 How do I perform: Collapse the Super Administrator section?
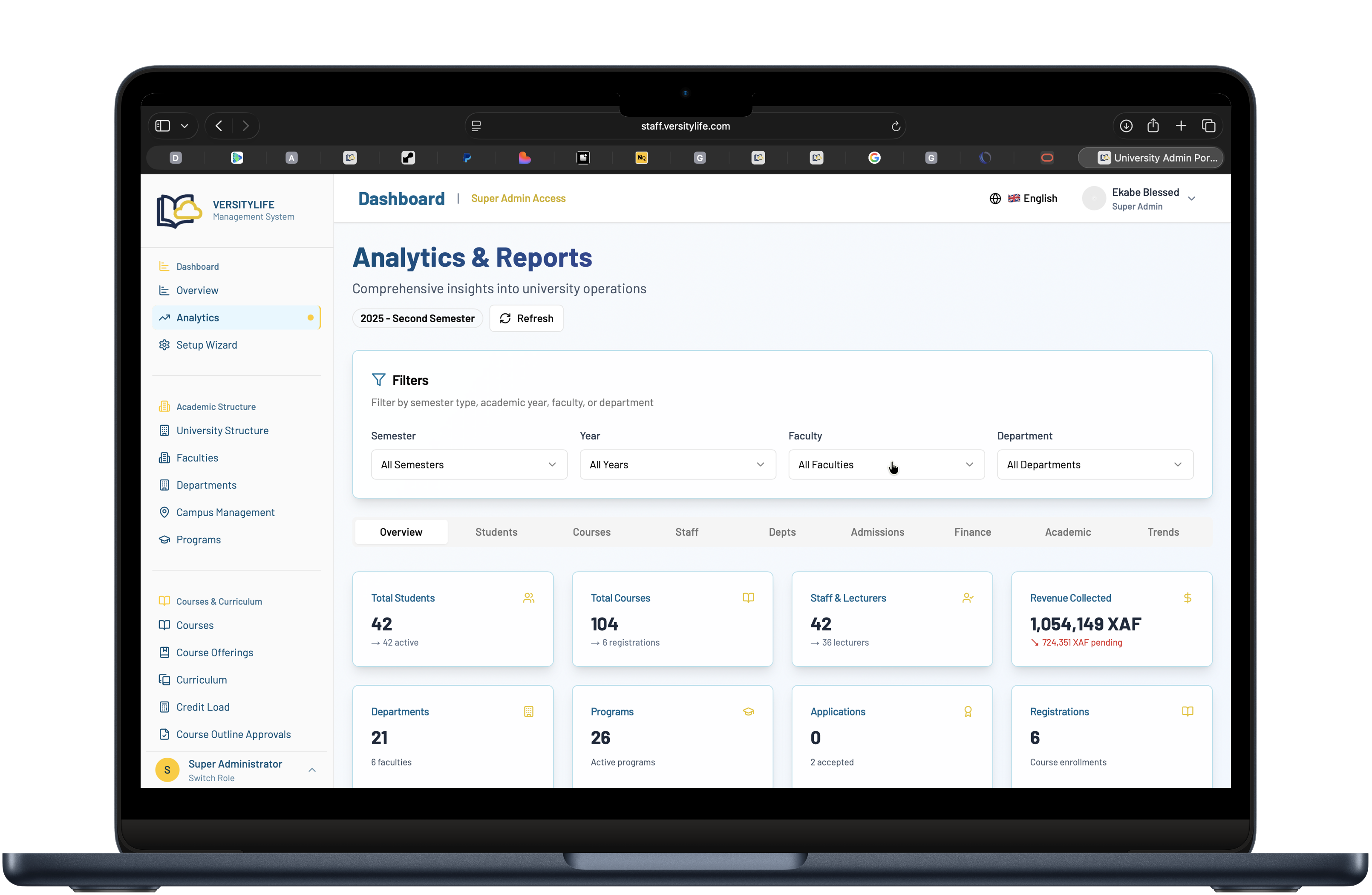(x=312, y=769)
